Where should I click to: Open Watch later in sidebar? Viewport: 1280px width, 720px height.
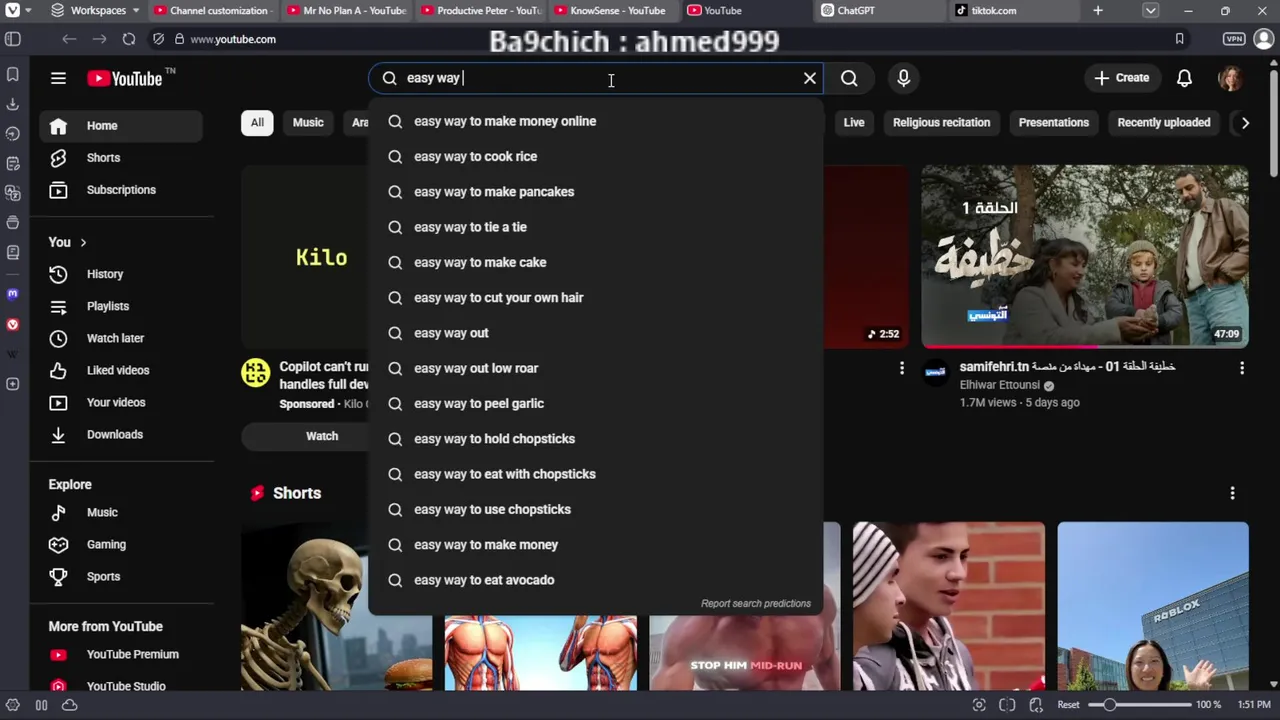(122, 338)
